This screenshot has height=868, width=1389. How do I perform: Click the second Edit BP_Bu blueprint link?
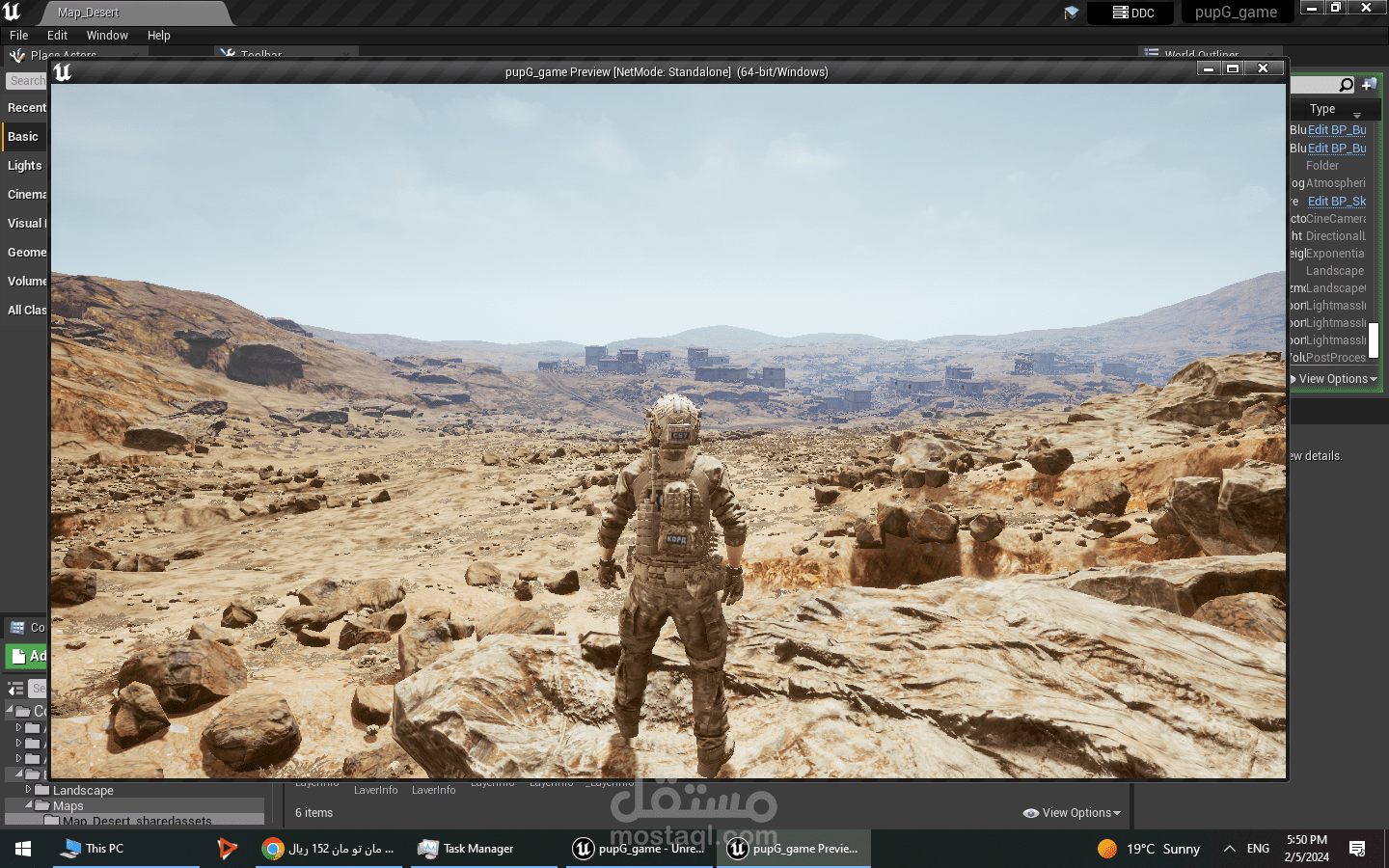pyautogui.click(x=1337, y=149)
